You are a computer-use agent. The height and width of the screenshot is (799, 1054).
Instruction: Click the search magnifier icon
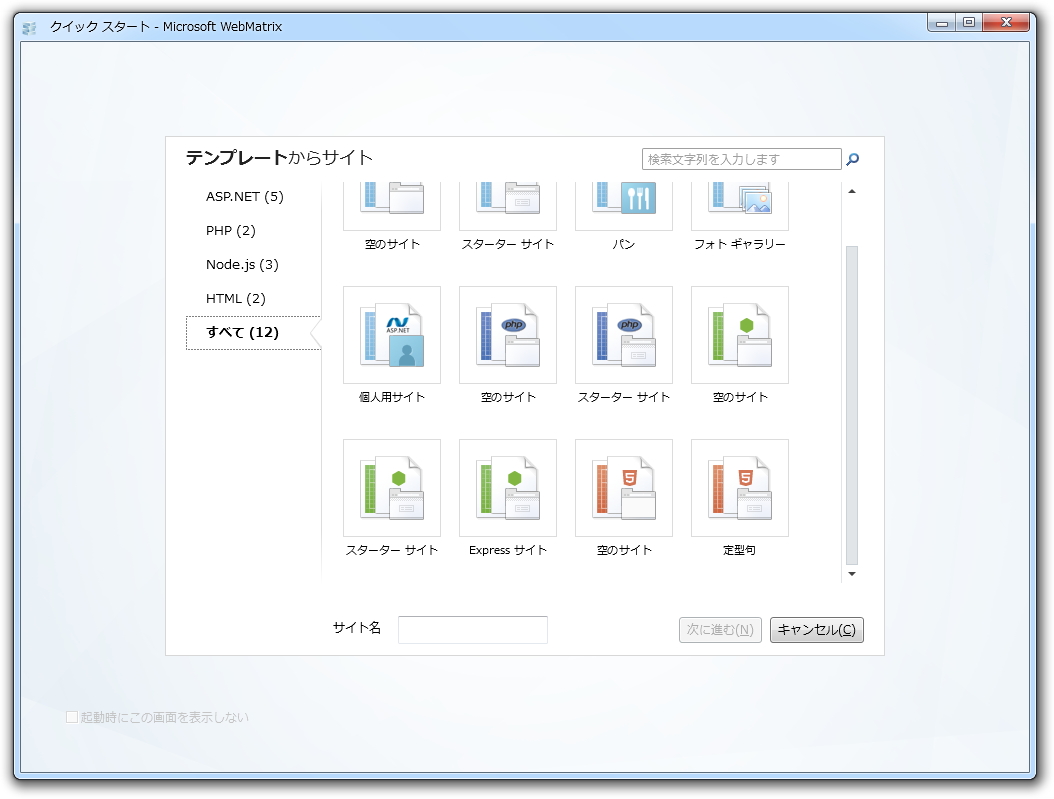click(852, 158)
